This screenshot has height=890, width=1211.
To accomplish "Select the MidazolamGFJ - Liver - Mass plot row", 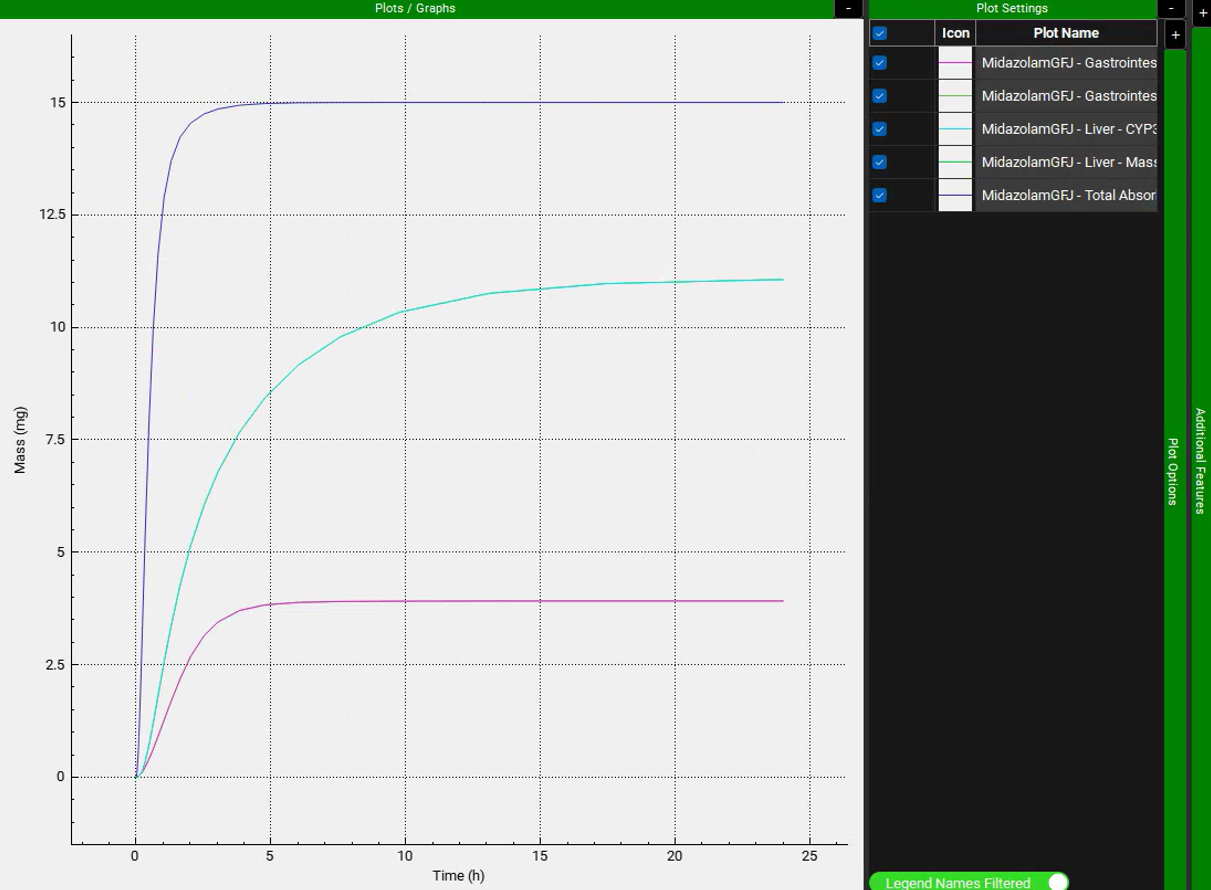I will [1068, 162].
